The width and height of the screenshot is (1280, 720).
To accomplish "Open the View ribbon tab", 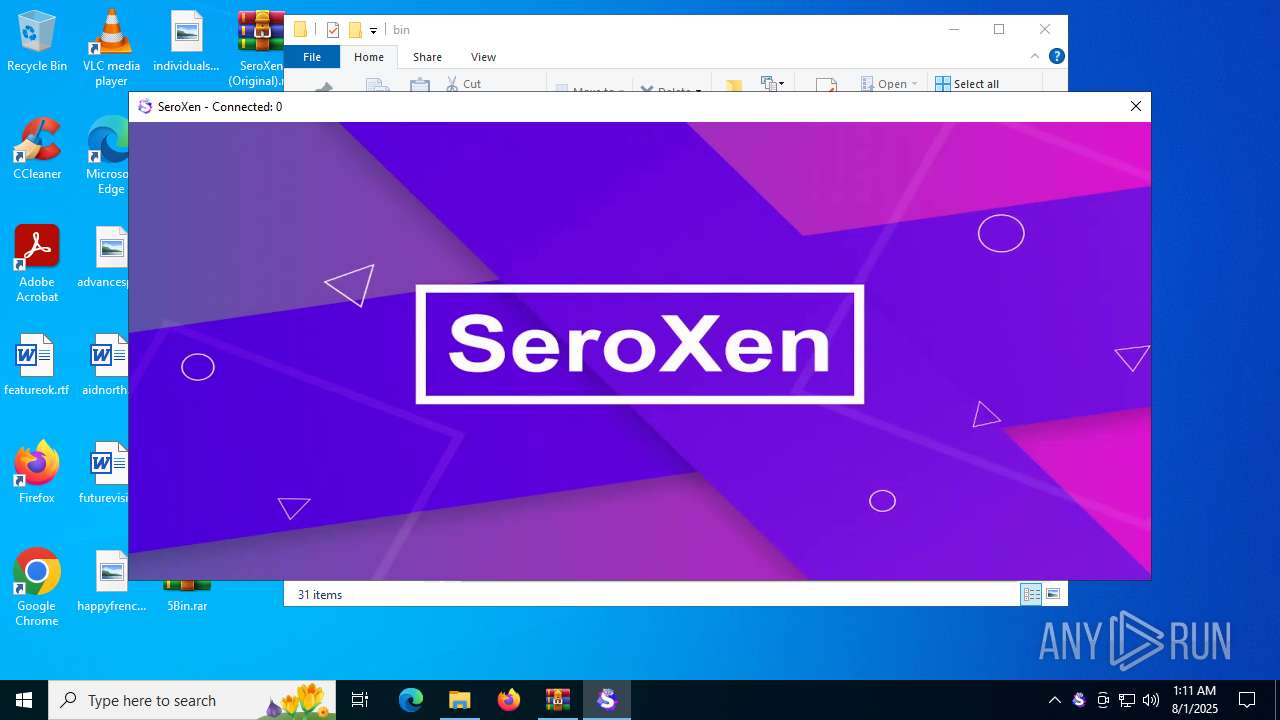I will [483, 57].
